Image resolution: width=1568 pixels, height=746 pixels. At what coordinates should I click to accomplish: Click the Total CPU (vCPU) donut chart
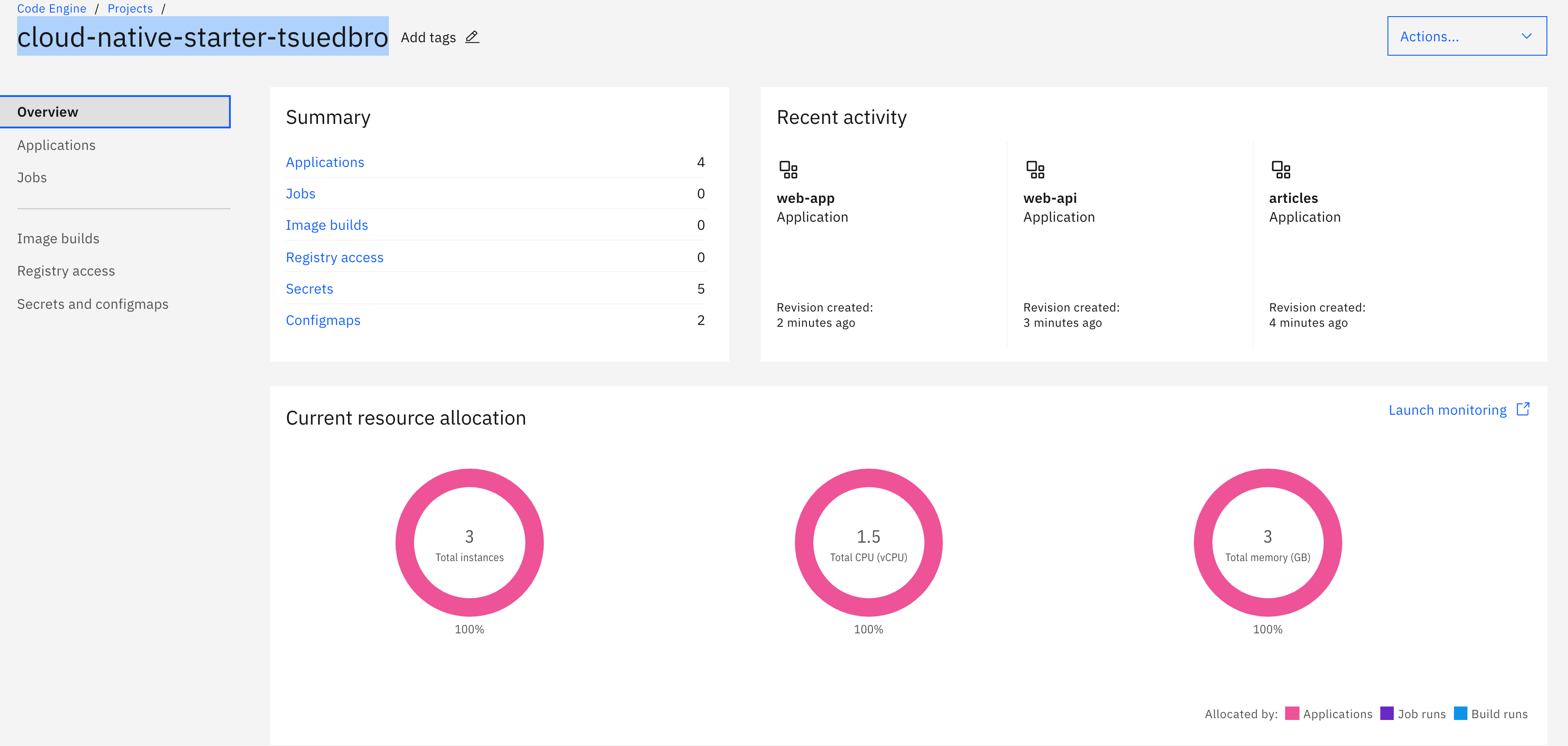(868, 542)
